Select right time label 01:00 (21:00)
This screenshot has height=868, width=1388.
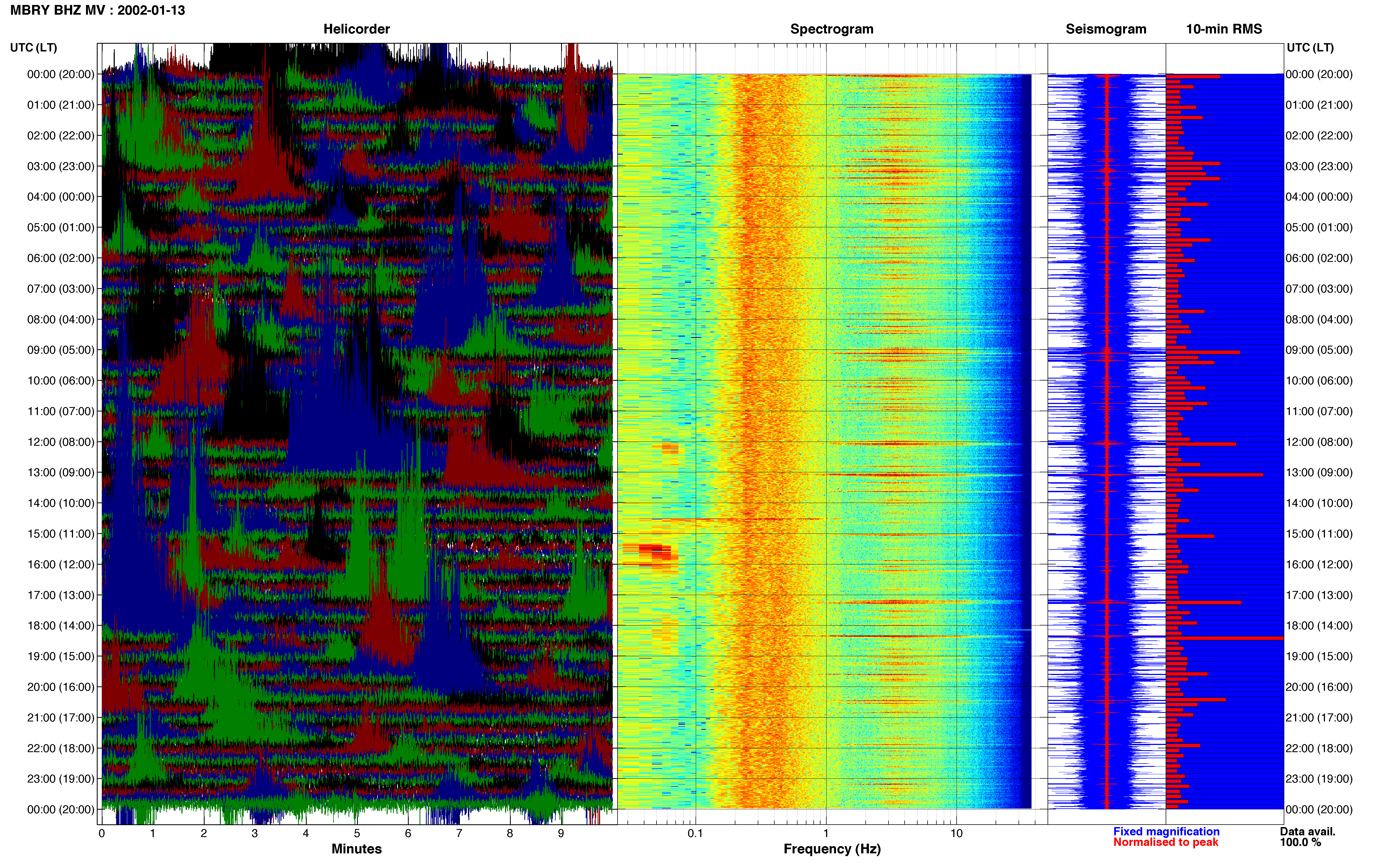pyautogui.click(x=1319, y=105)
